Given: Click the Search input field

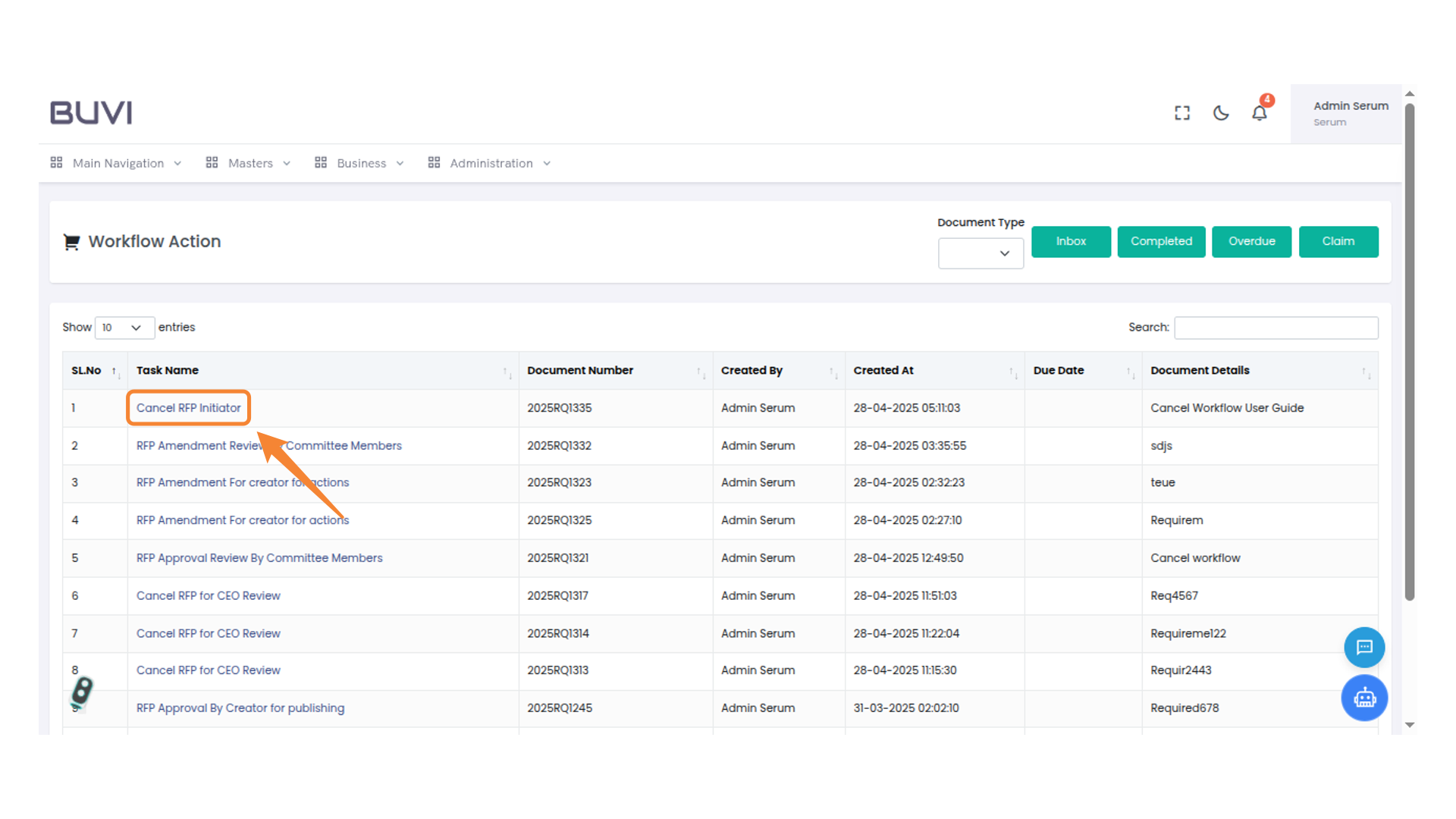Looking at the screenshot, I should (x=1276, y=328).
